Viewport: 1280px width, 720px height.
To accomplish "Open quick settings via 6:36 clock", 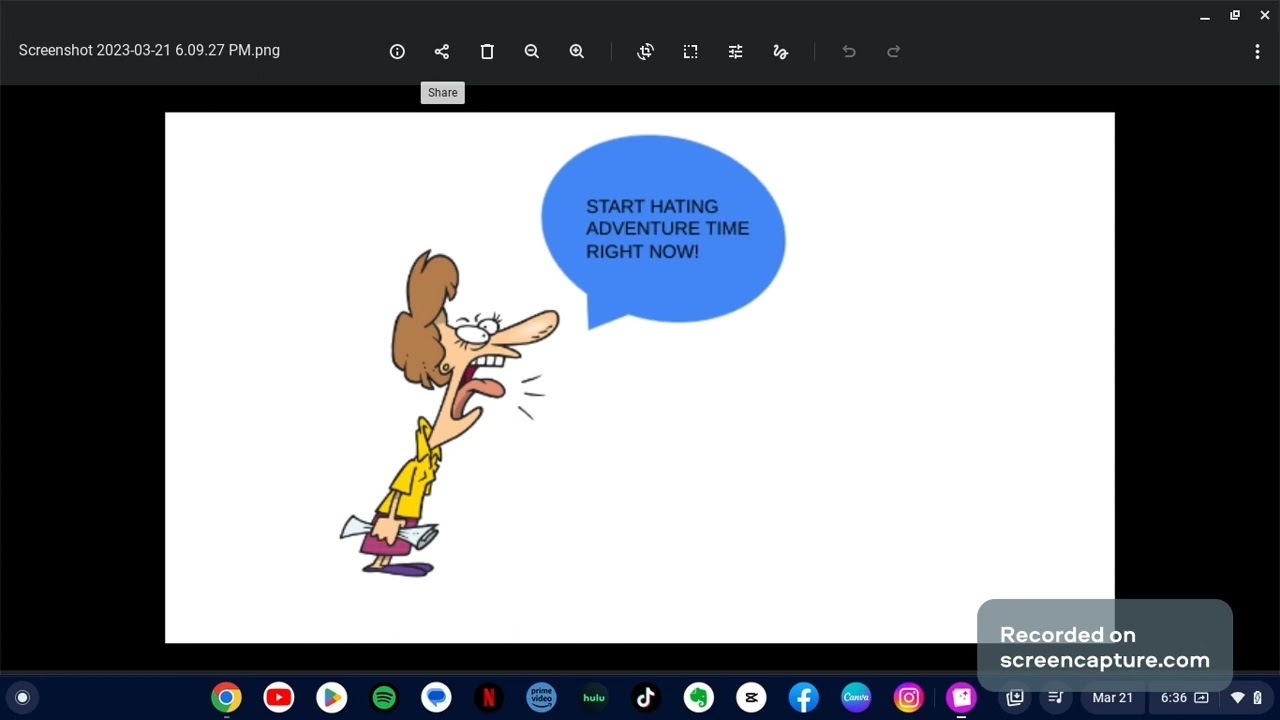I will 1174,698.
